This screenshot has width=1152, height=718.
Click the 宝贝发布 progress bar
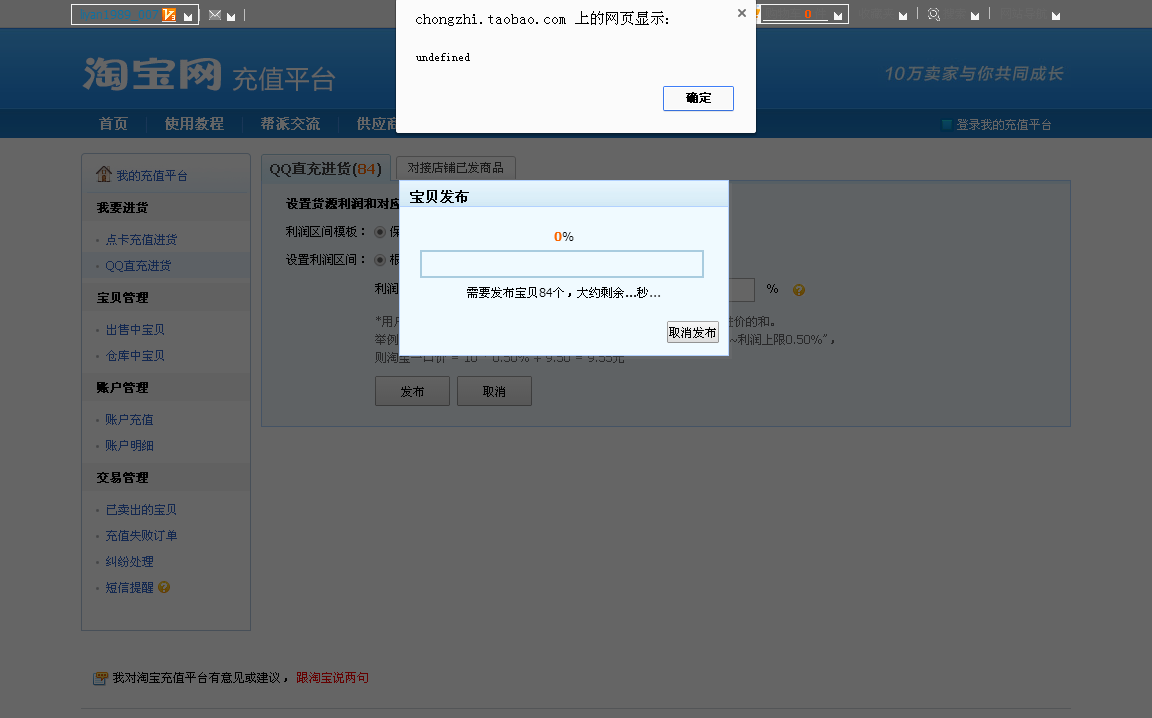point(562,264)
